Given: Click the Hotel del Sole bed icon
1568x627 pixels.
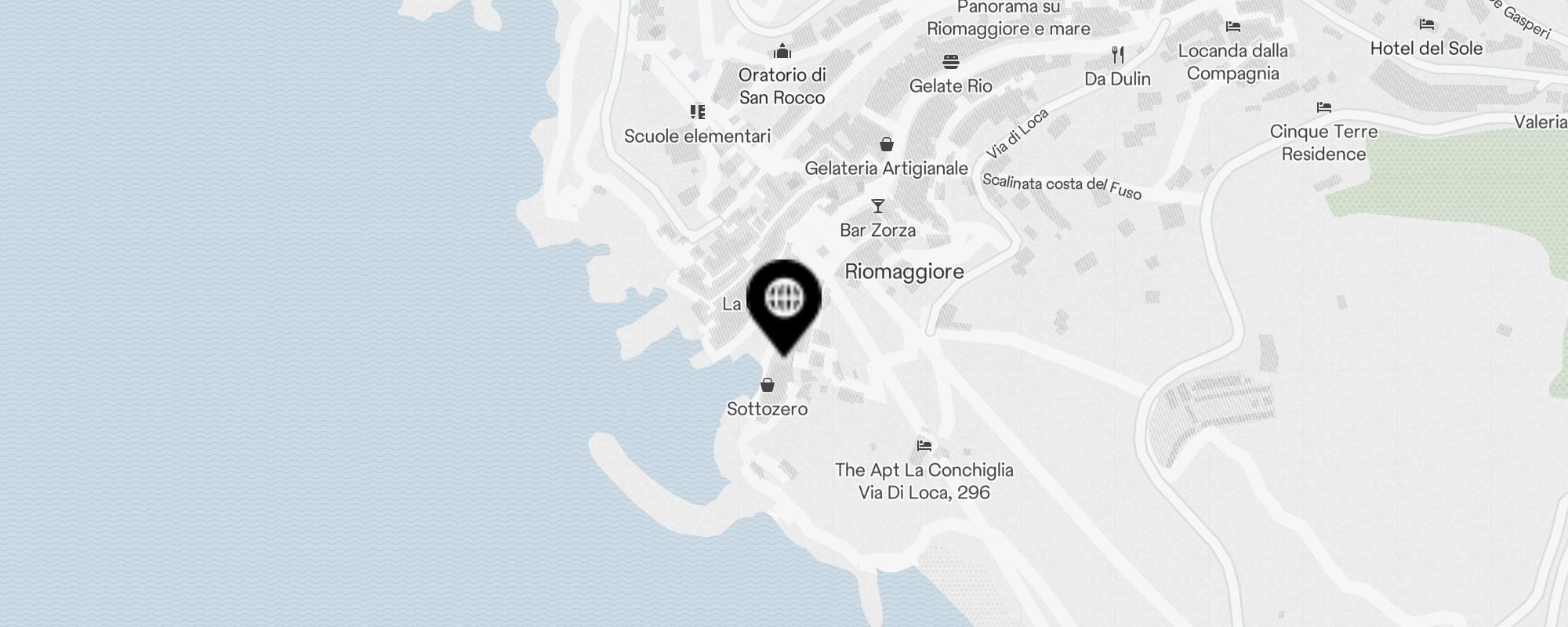Looking at the screenshot, I should pos(1427,25).
